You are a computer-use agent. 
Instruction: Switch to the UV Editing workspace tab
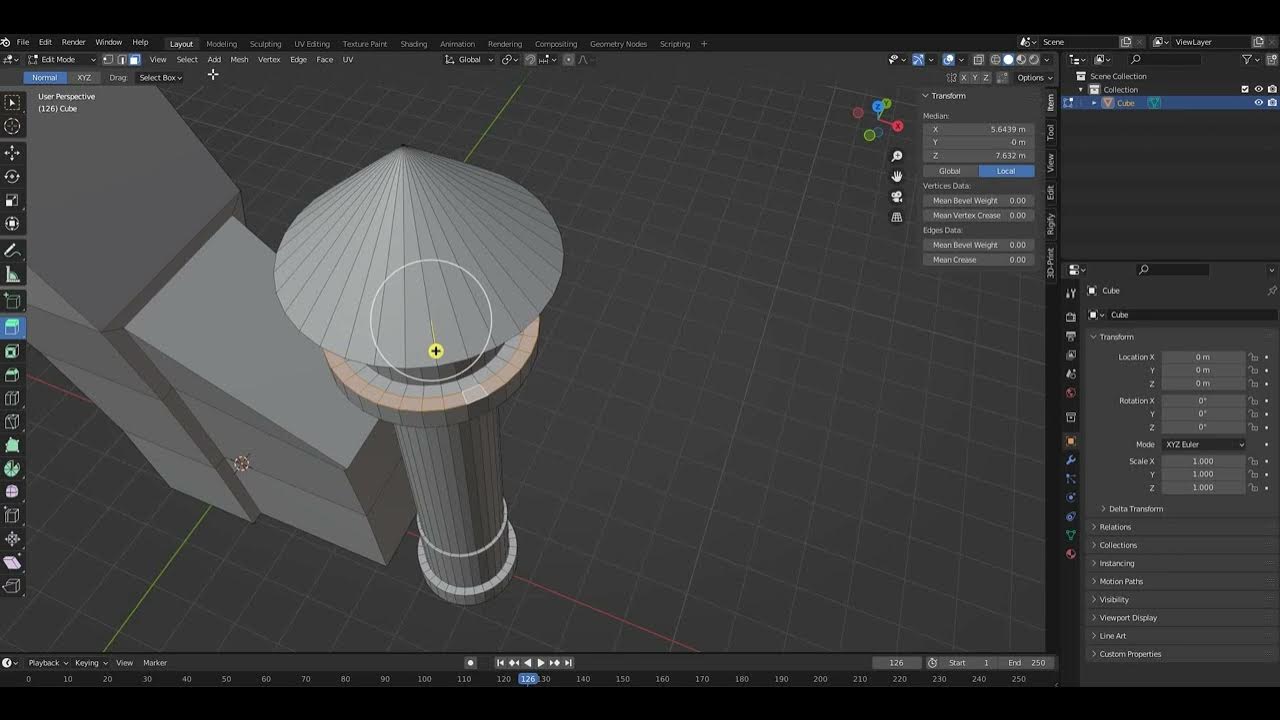[312, 44]
